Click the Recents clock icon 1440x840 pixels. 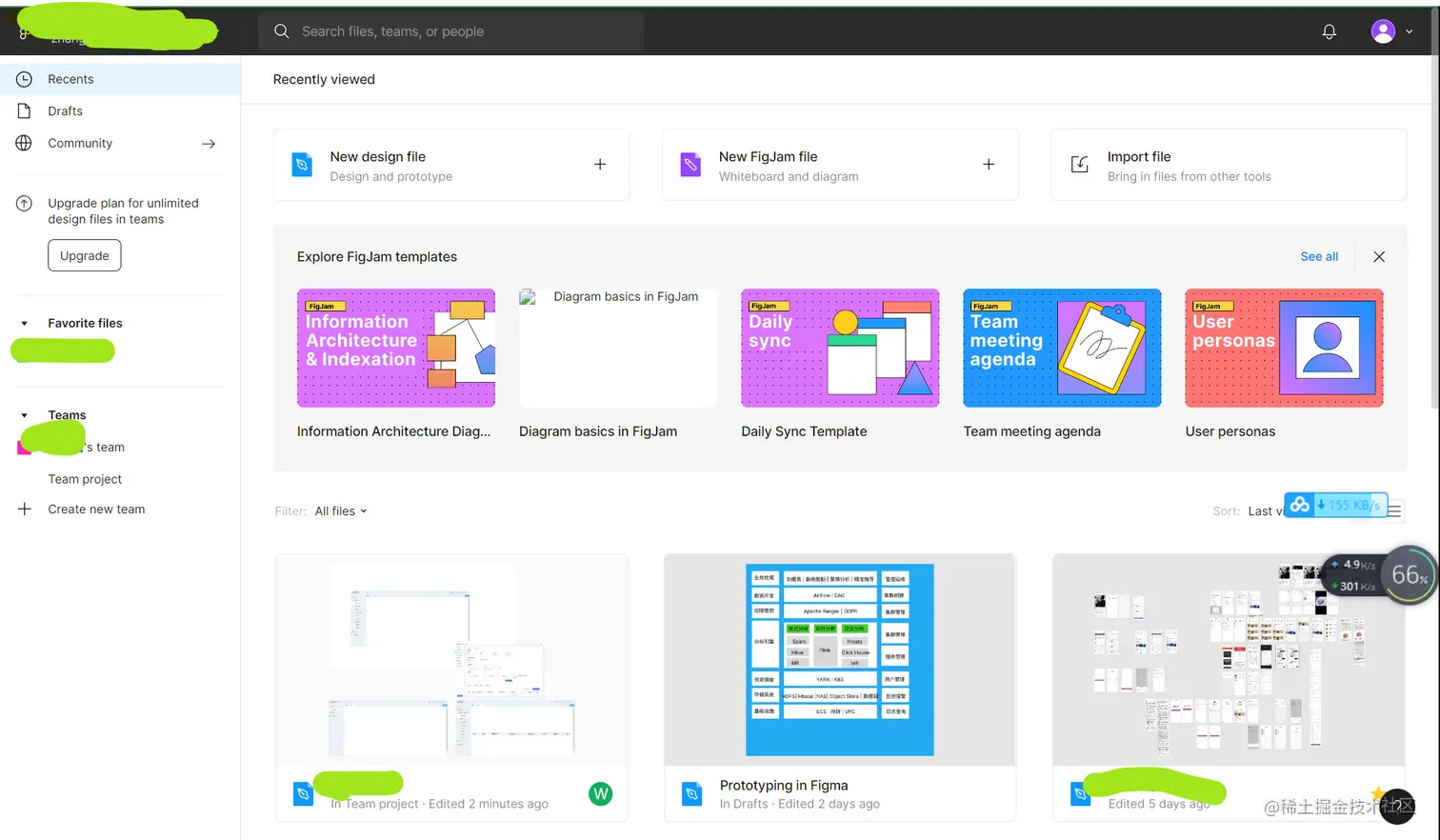coord(25,79)
